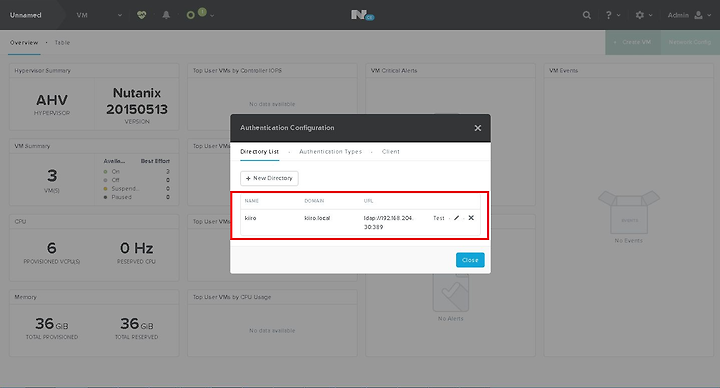
Task: Click the edit pencil icon for kiiro directory
Action: coord(456,218)
